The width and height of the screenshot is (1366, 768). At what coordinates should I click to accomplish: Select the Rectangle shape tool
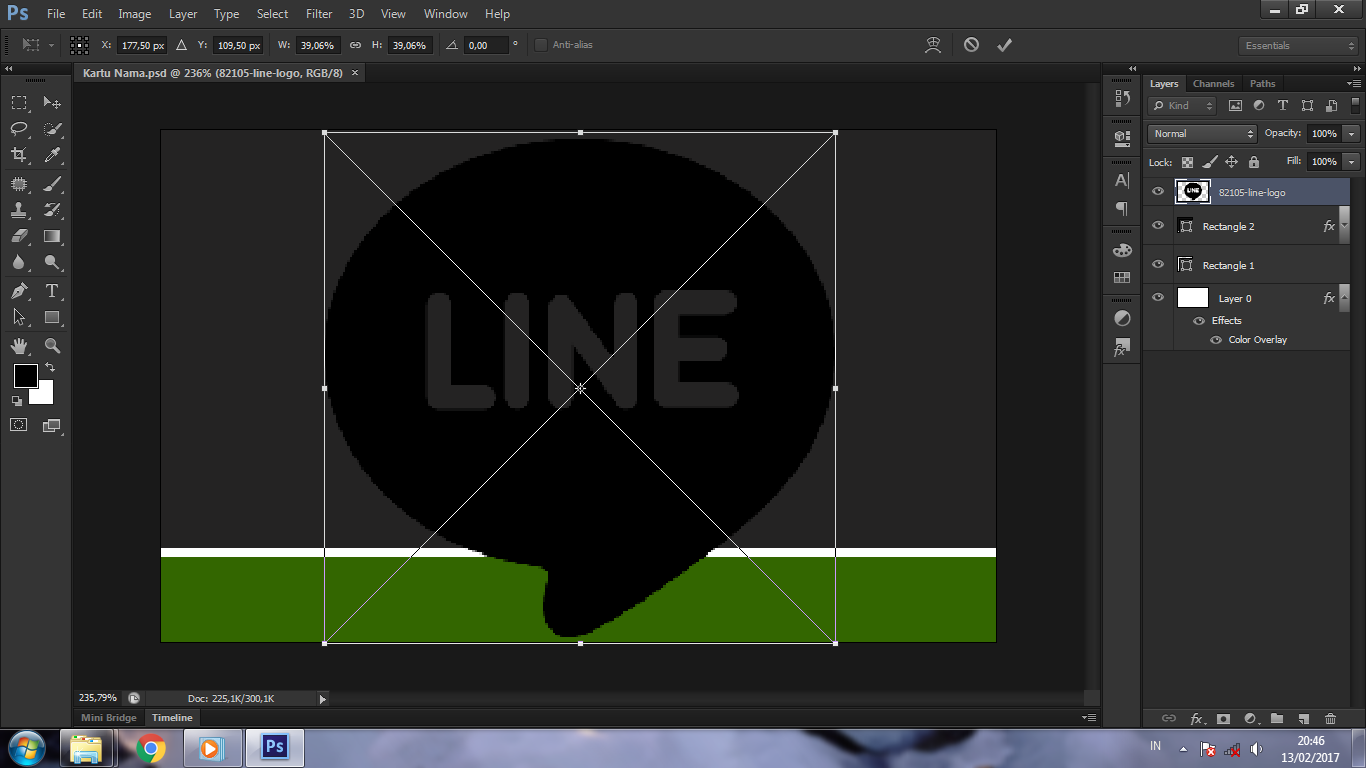coord(52,317)
